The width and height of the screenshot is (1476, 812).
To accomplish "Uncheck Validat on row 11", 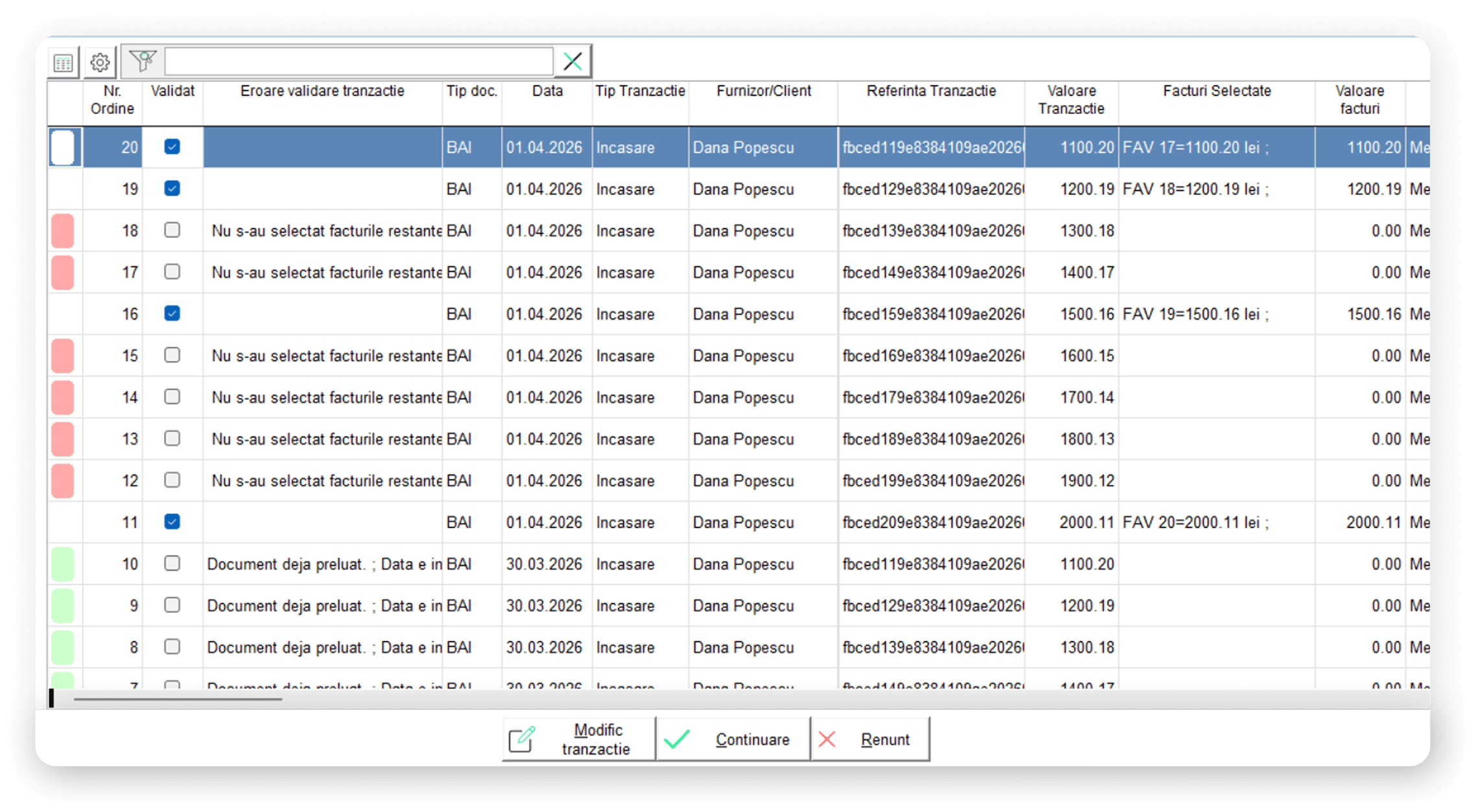I will [x=172, y=522].
